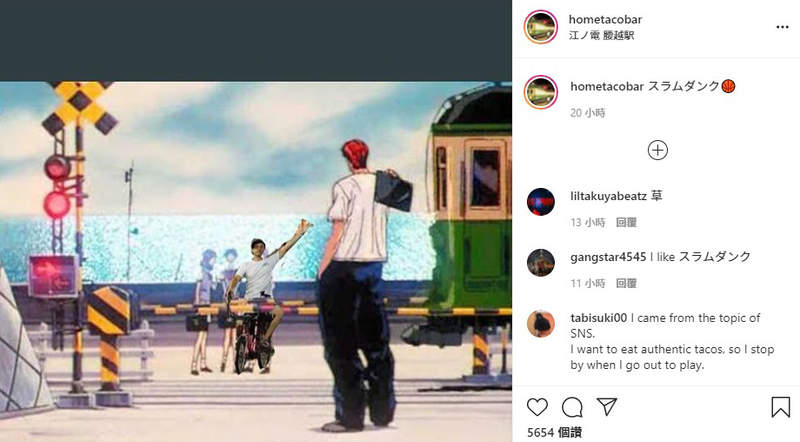Screen dimensions: 800x442
Task: View liltakuyabeatz profile avatar
Action: [x=541, y=202]
